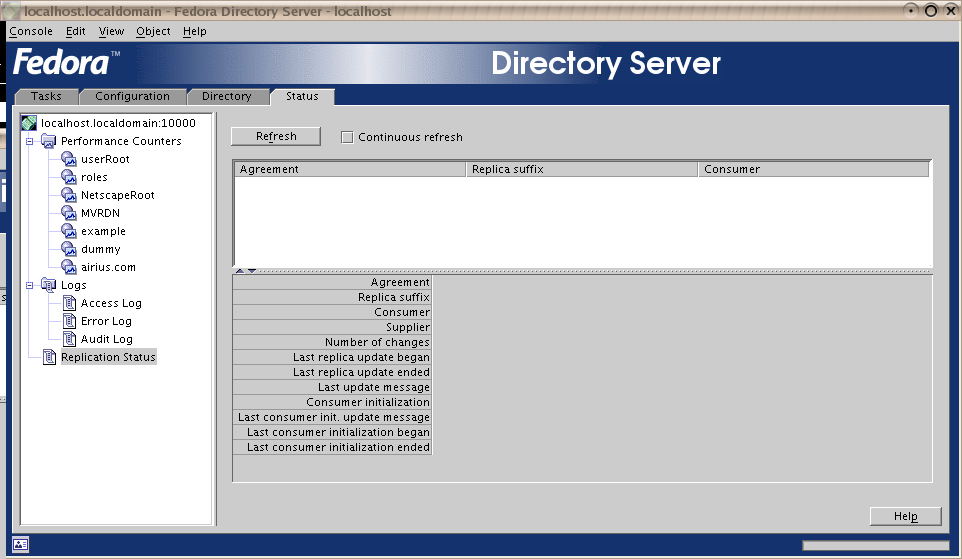Select the Audit Log tree item
The width and height of the screenshot is (962, 559).
(x=107, y=339)
